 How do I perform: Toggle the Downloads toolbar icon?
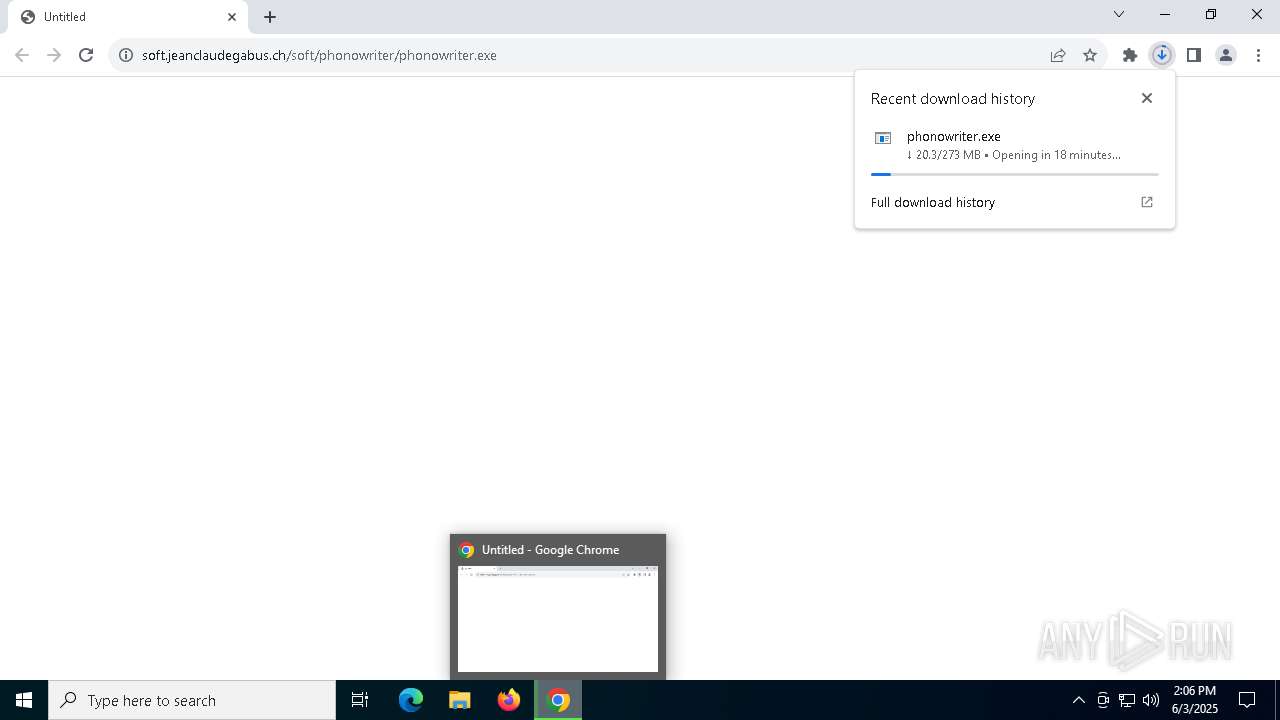tap(1162, 55)
